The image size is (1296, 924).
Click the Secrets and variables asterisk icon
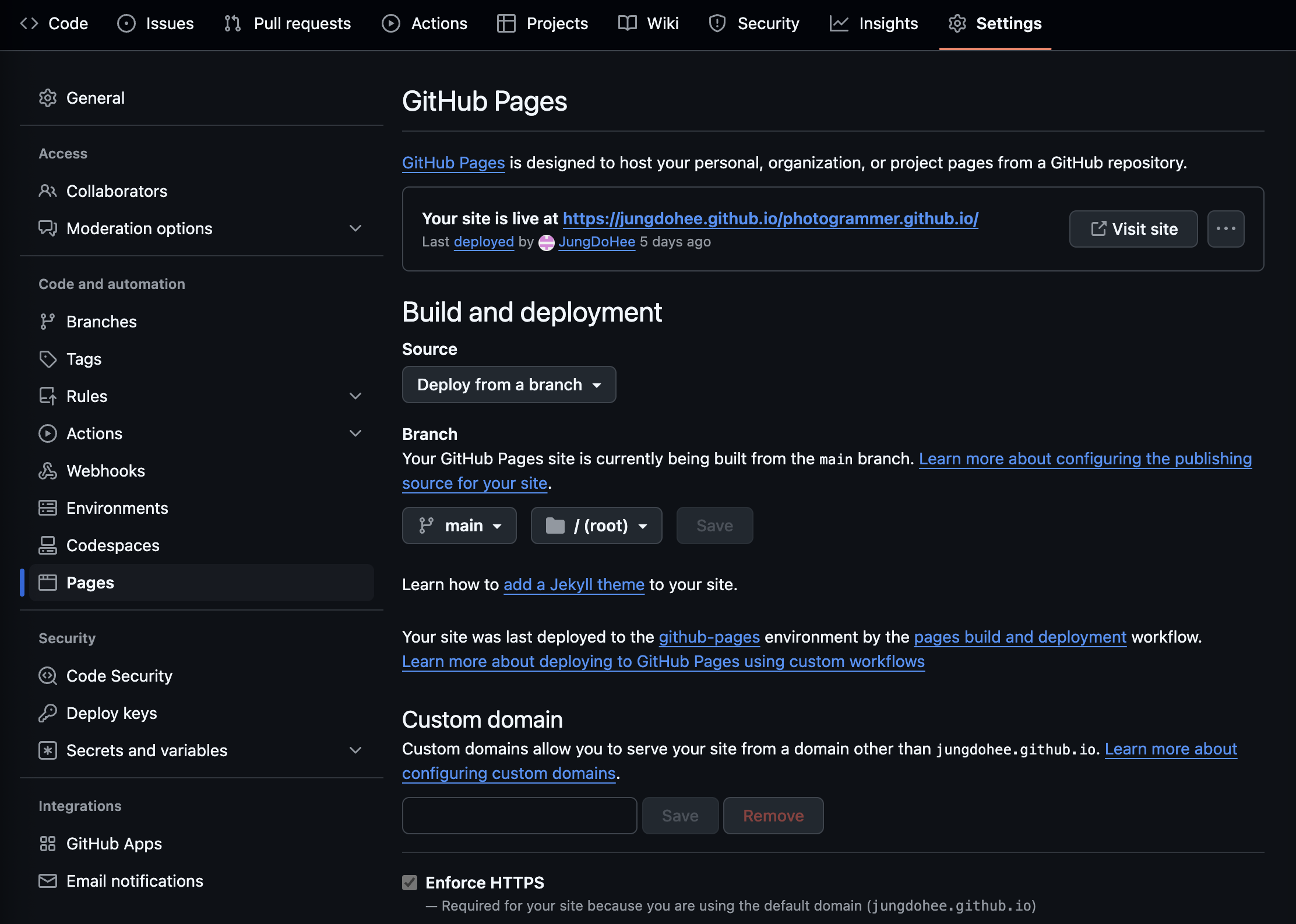tap(48, 750)
